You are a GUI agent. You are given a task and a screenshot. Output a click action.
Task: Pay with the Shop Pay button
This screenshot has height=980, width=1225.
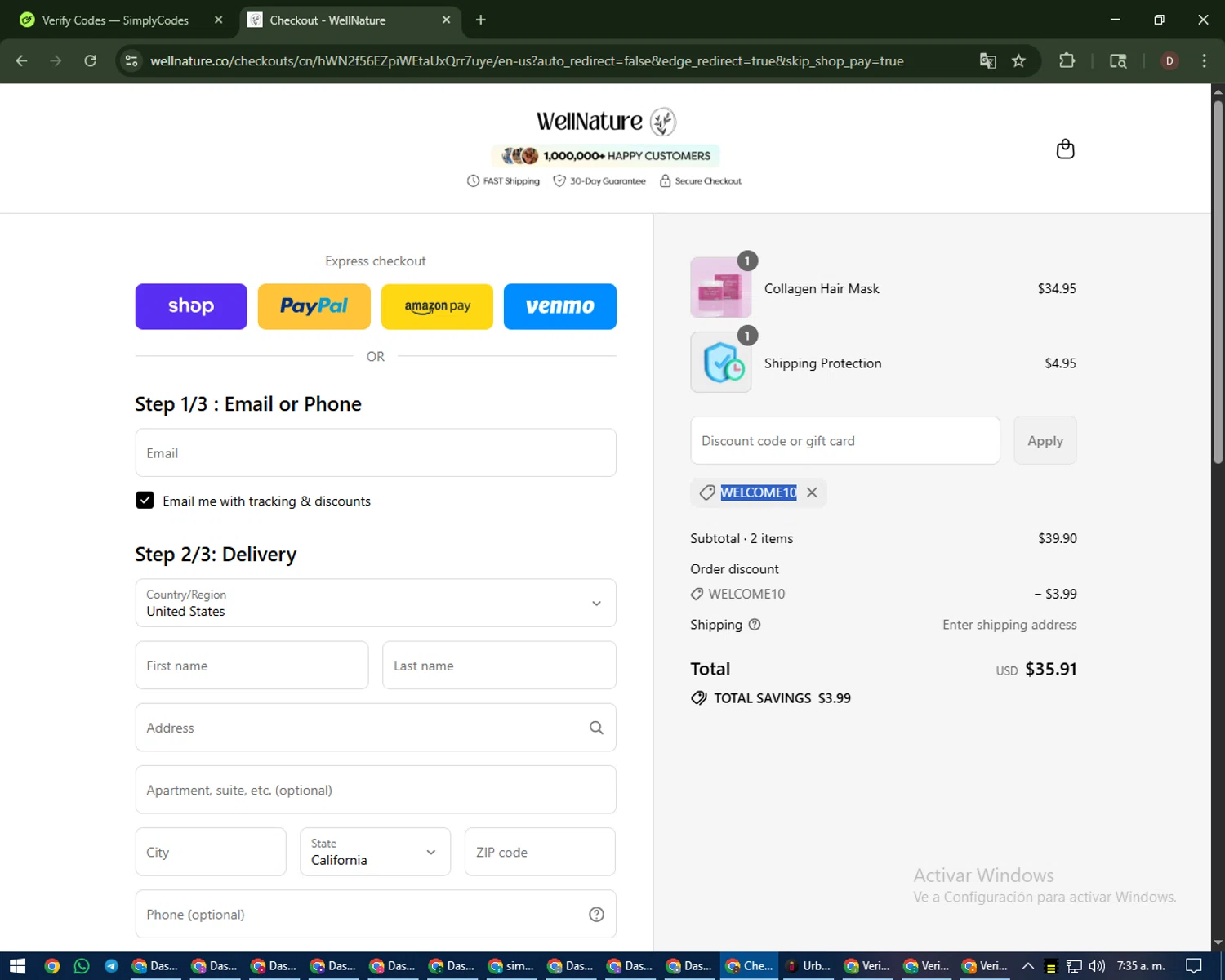click(191, 306)
